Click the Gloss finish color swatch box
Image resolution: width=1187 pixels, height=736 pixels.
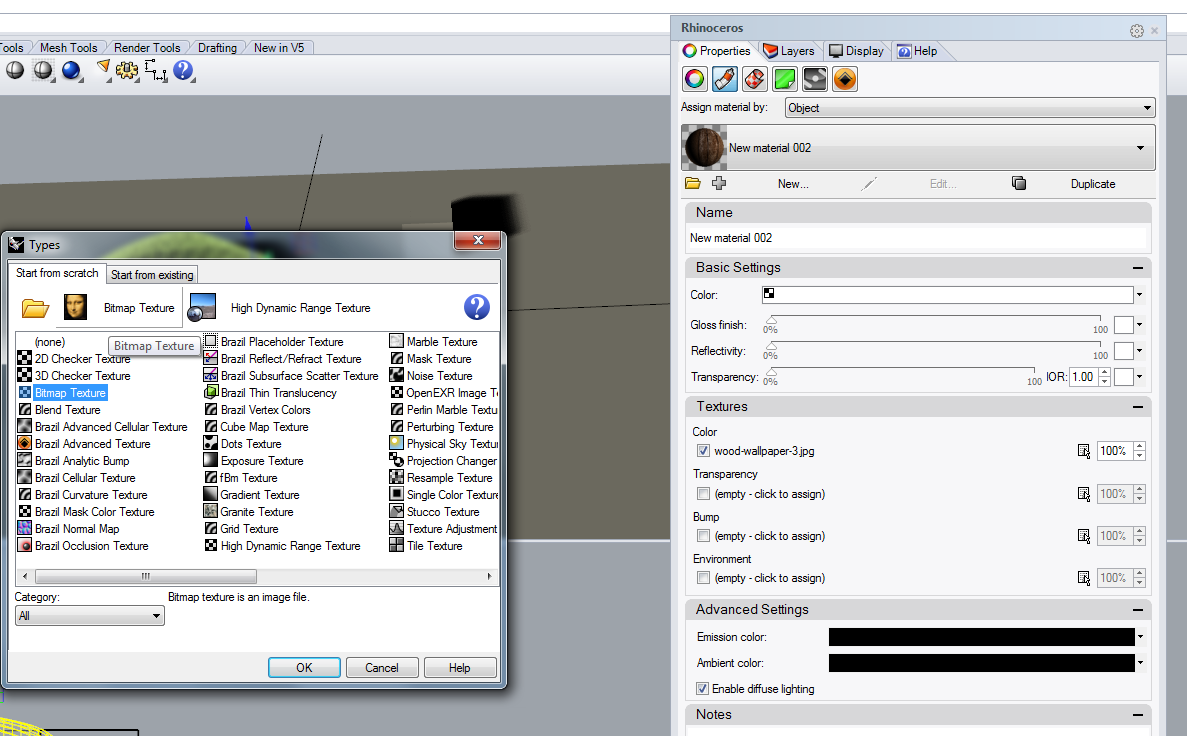[x=1124, y=325]
